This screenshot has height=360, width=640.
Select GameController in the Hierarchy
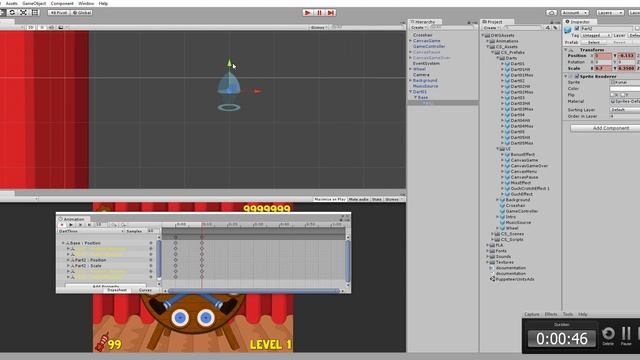tap(429, 47)
